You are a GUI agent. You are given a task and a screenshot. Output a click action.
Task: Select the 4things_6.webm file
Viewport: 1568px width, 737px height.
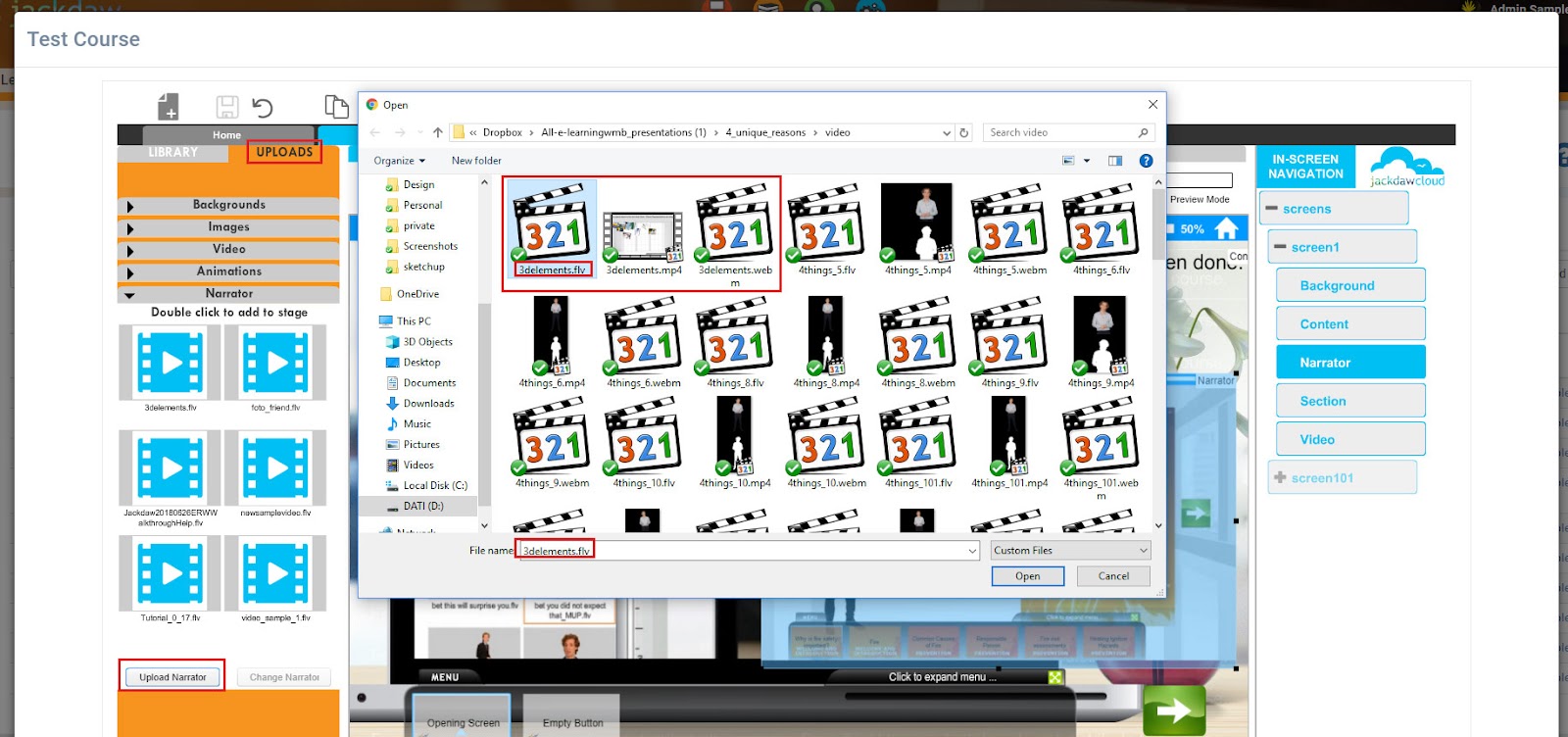[x=644, y=342]
